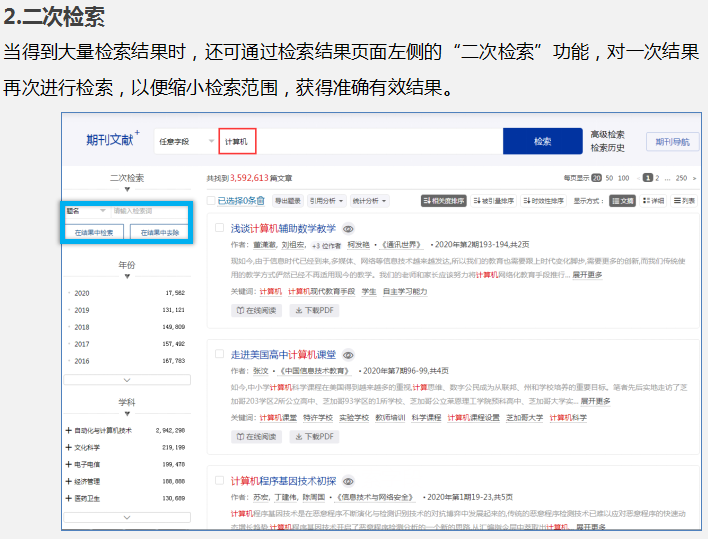This screenshot has height=539, width=708.
Task: Click 展开更多 in the first abstract
Action: (587, 274)
